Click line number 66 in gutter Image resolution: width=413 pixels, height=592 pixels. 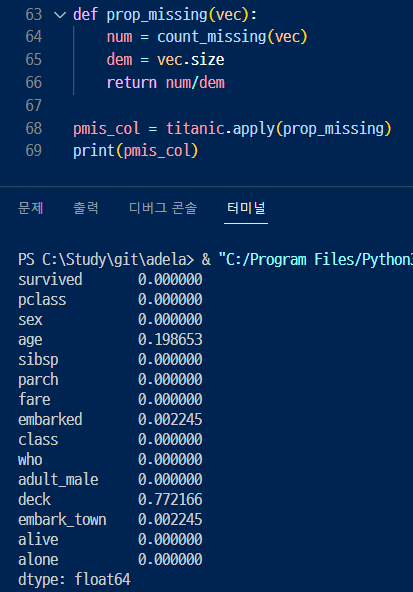point(34,83)
